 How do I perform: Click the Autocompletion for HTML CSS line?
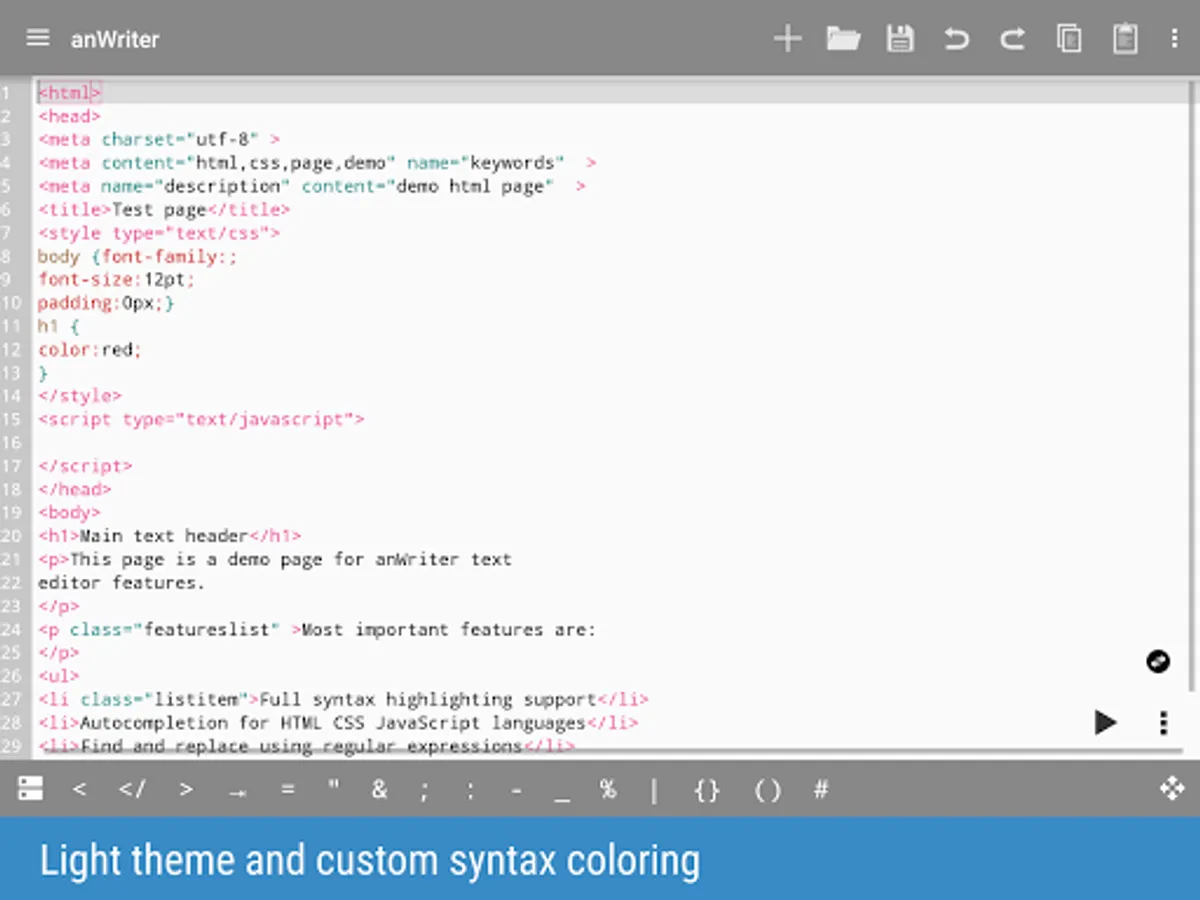pos(338,722)
